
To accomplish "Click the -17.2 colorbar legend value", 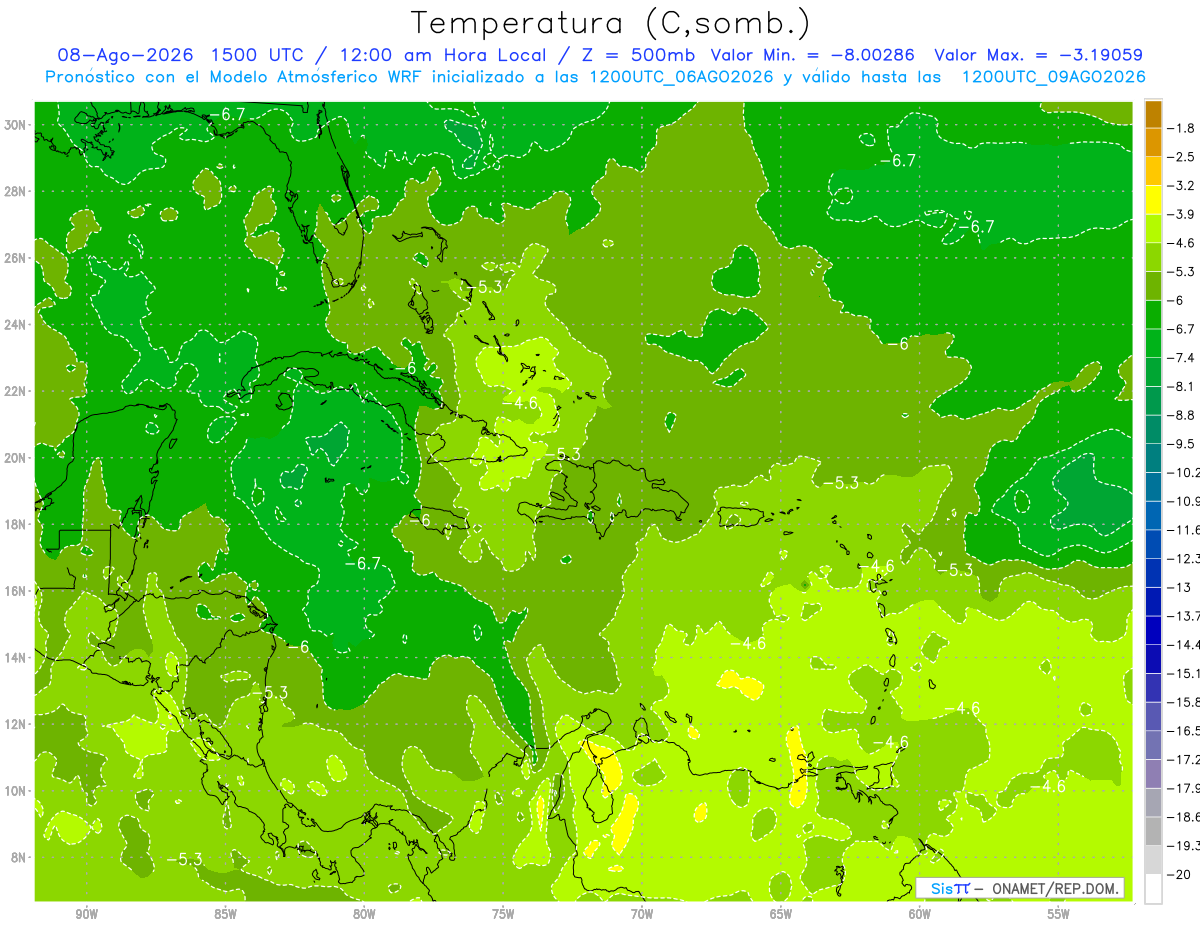I will [1184, 760].
